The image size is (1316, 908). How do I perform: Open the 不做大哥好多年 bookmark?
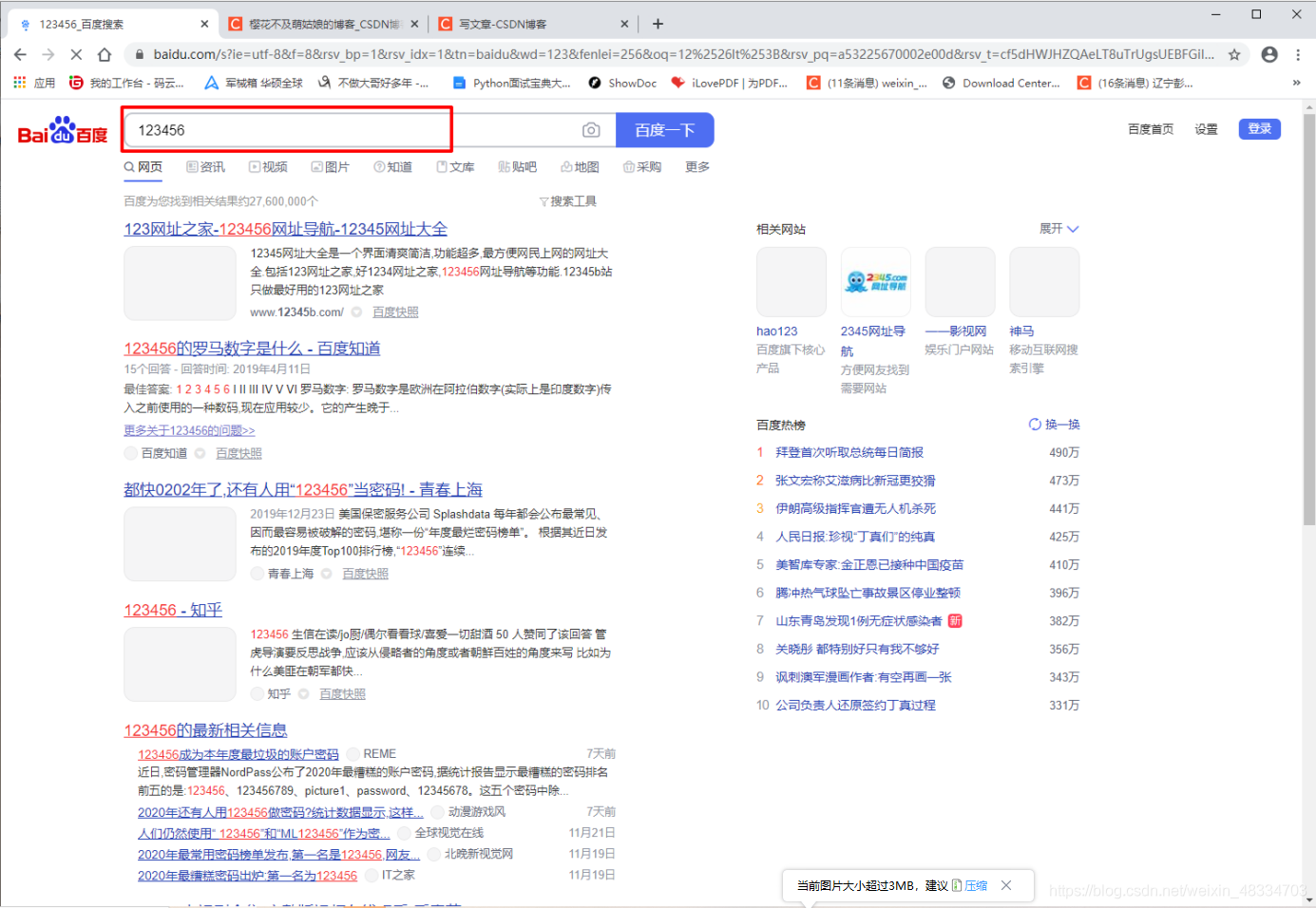(373, 84)
